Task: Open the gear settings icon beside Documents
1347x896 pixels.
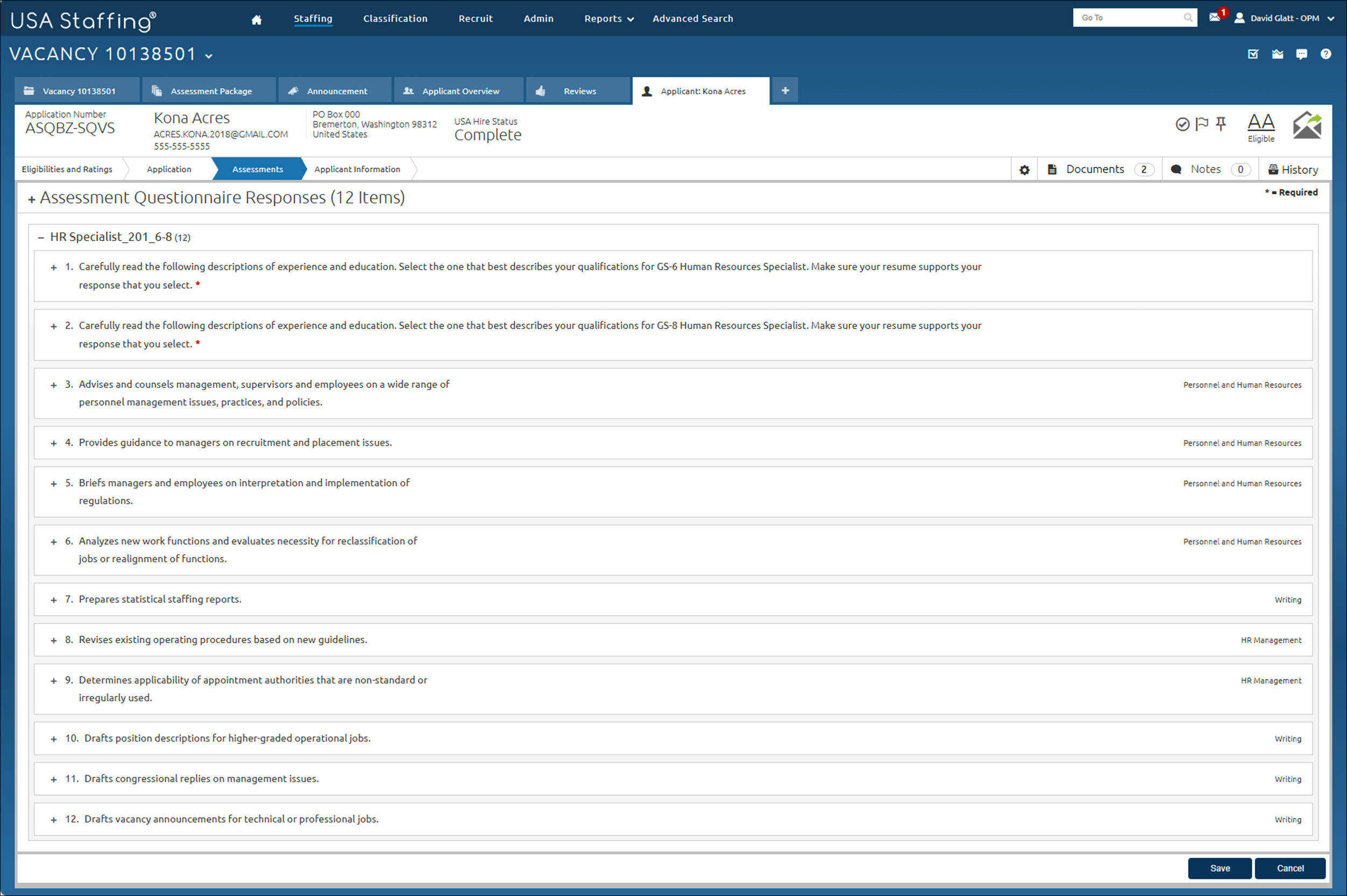Action: click(1024, 170)
